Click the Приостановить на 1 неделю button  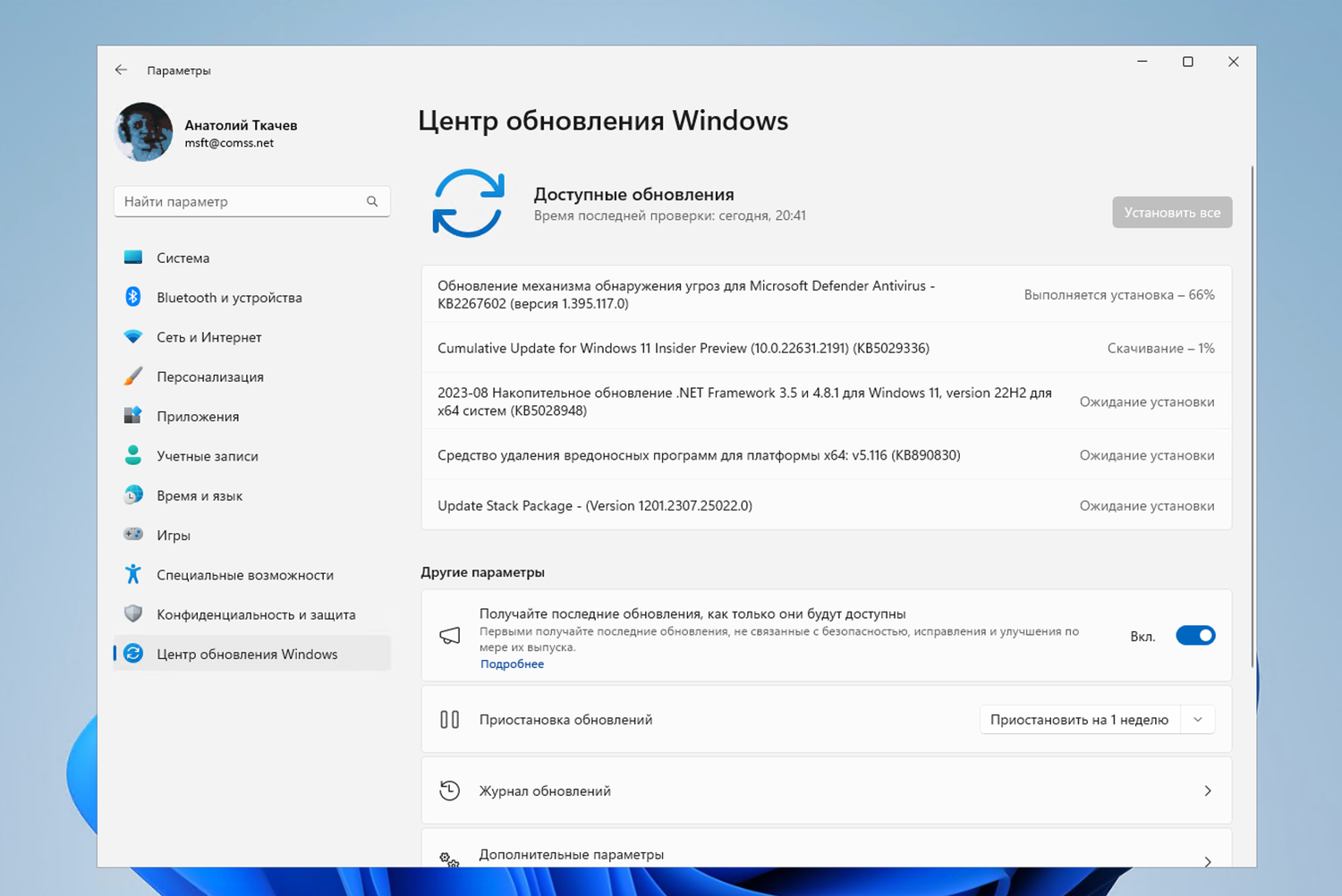[1080, 720]
